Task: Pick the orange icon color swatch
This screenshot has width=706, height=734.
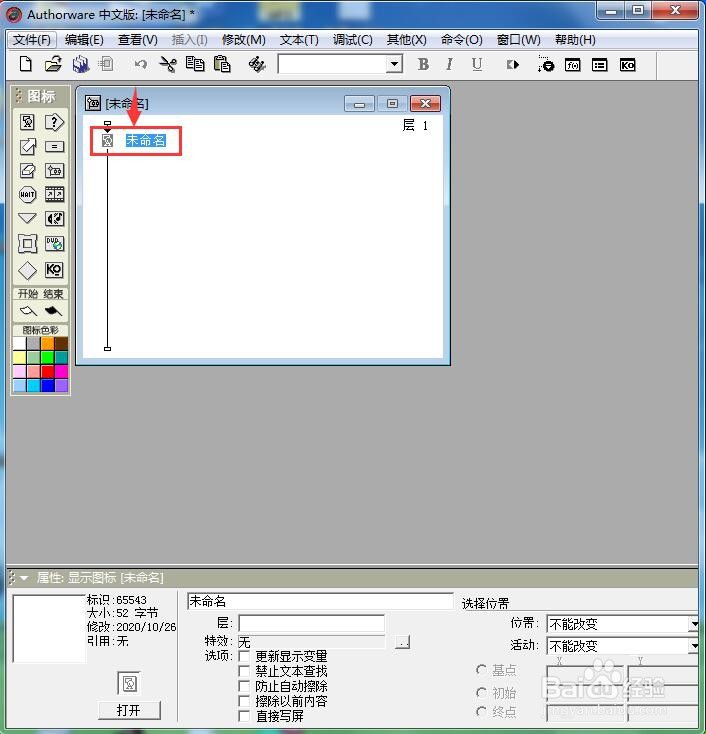Action: 47,343
